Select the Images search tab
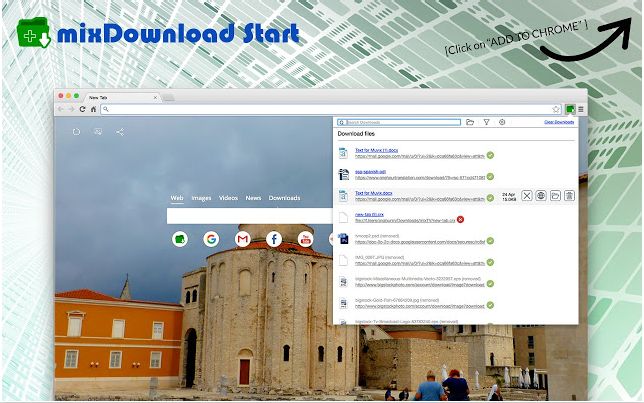 click(x=201, y=198)
